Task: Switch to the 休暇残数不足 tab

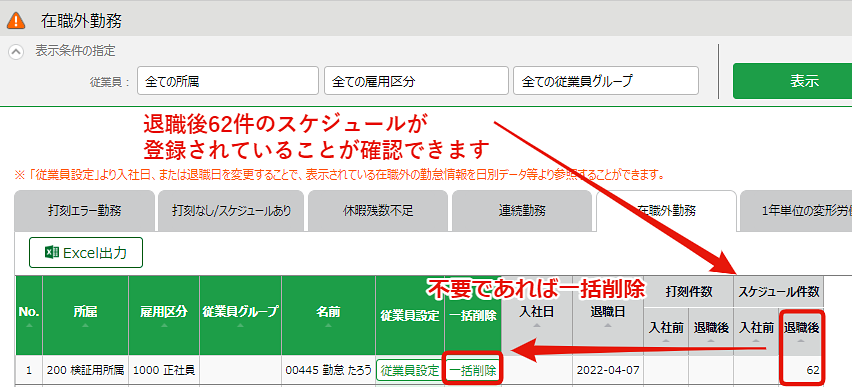Action: [378, 211]
